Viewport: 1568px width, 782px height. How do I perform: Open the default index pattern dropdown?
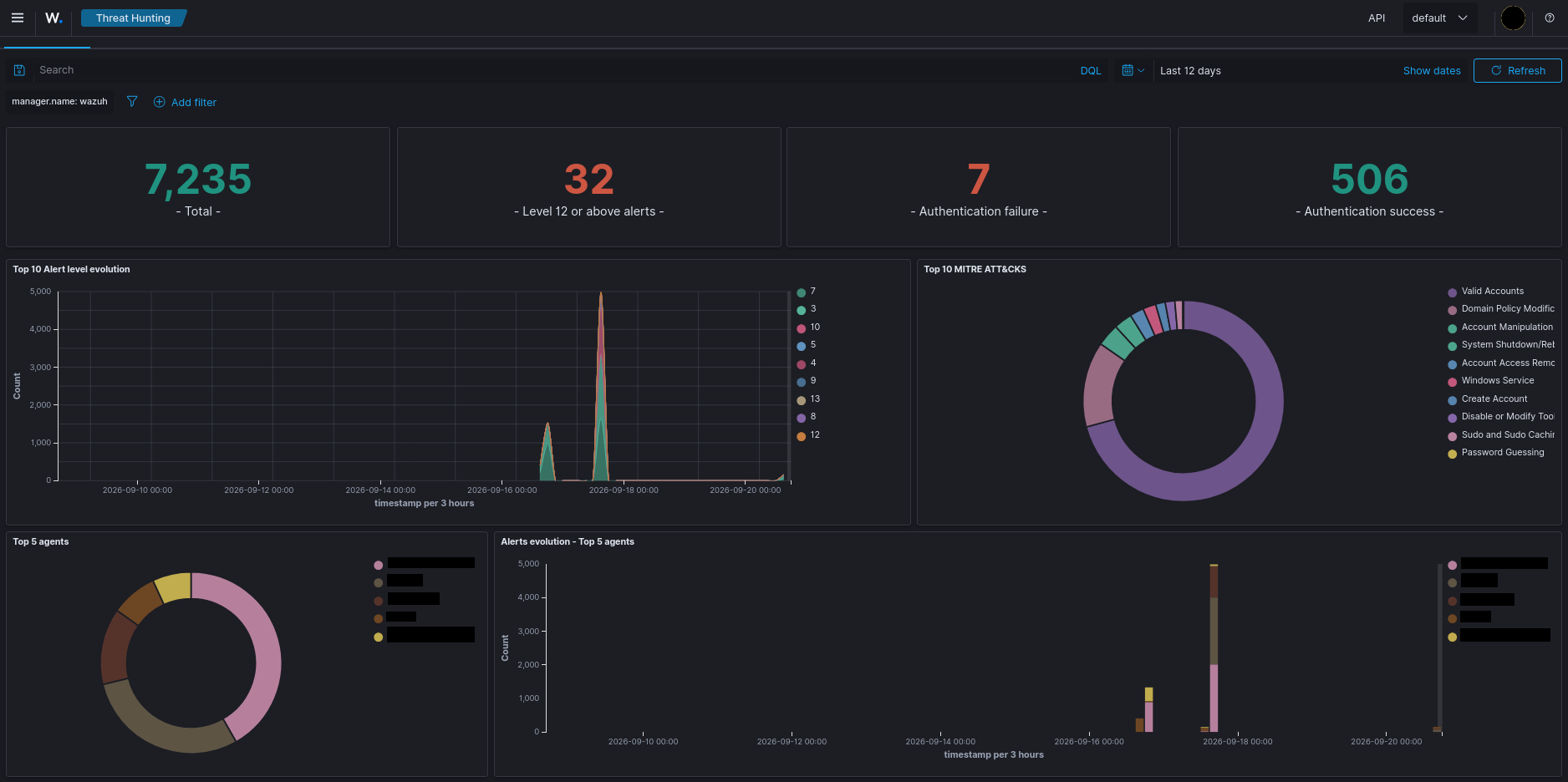[x=1439, y=18]
